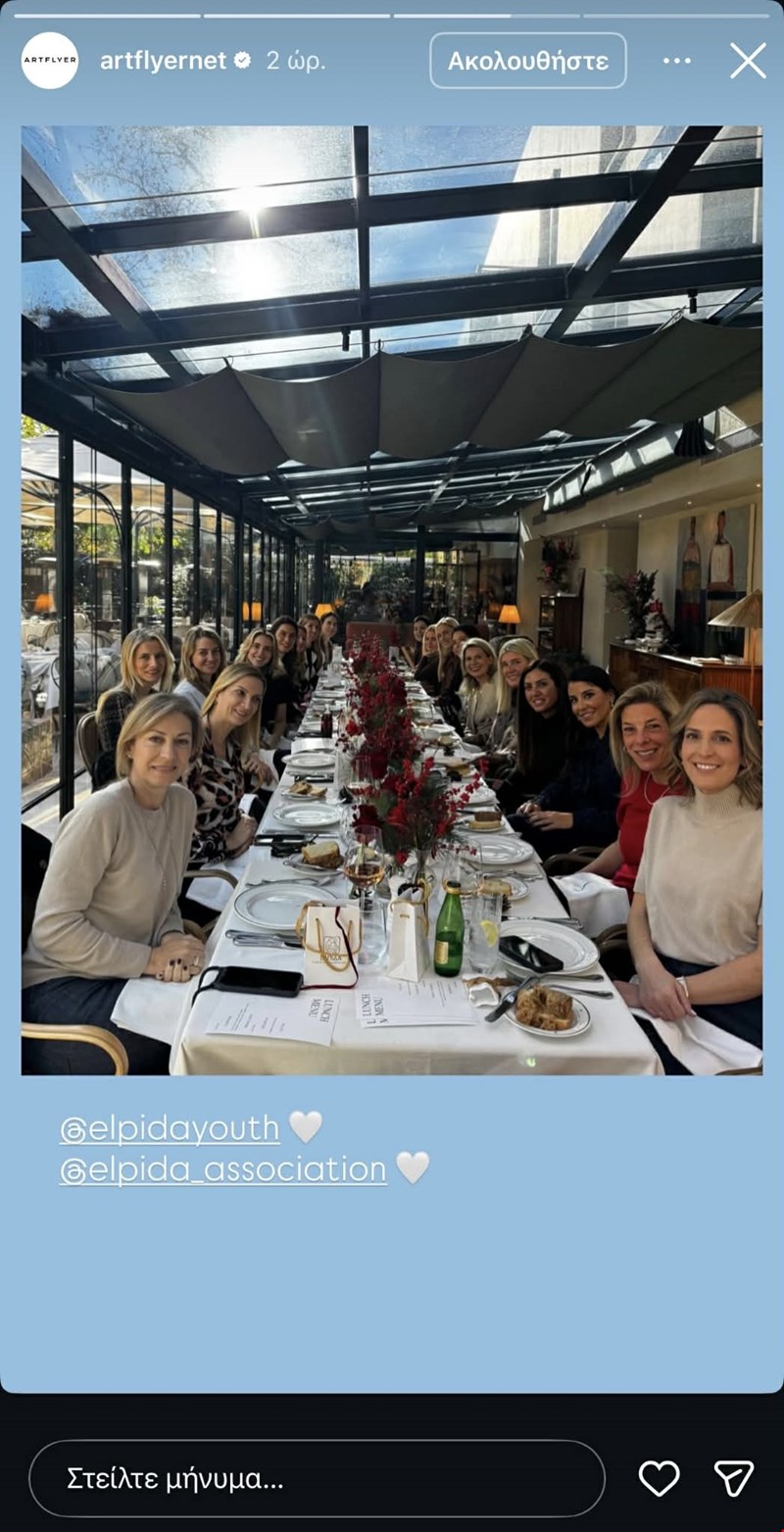Open the @elpidayouth mention
Image resolution: width=784 pixels, height=1532 pixels.
click(x=170, y=1128)
